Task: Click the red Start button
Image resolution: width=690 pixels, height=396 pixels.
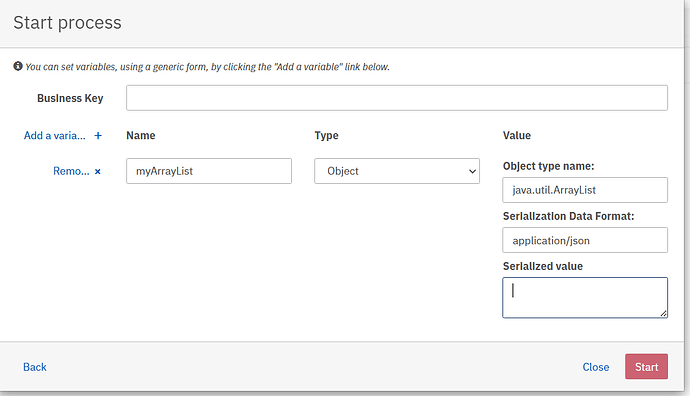Action: (646, 367)
